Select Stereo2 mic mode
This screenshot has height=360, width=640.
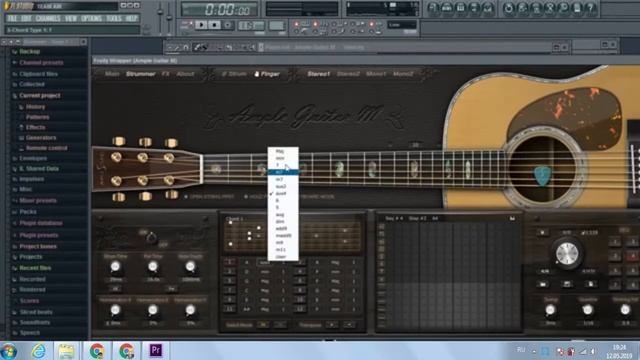point(348,74)
